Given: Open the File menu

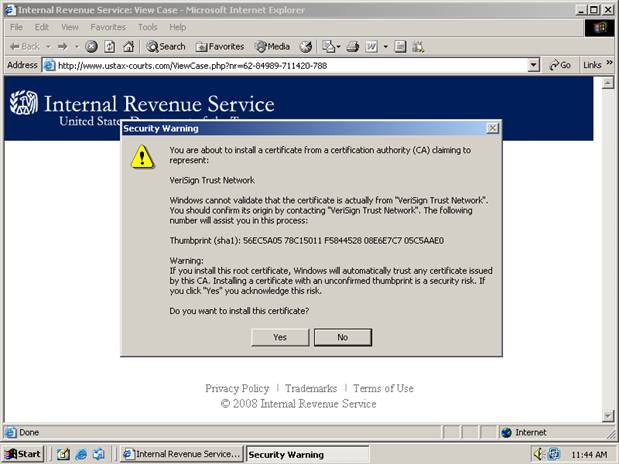Looking at the screenshot, I should click(16, 27).
